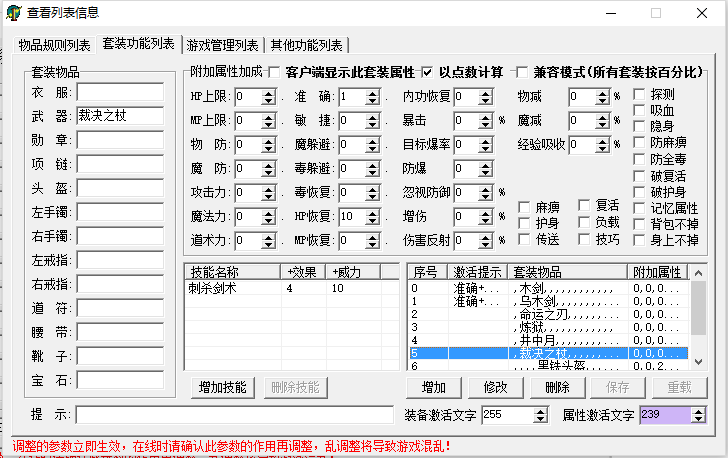Enable the 复活 checkbox
Viewport: 728px width, 458px height.
click(585, 207)
